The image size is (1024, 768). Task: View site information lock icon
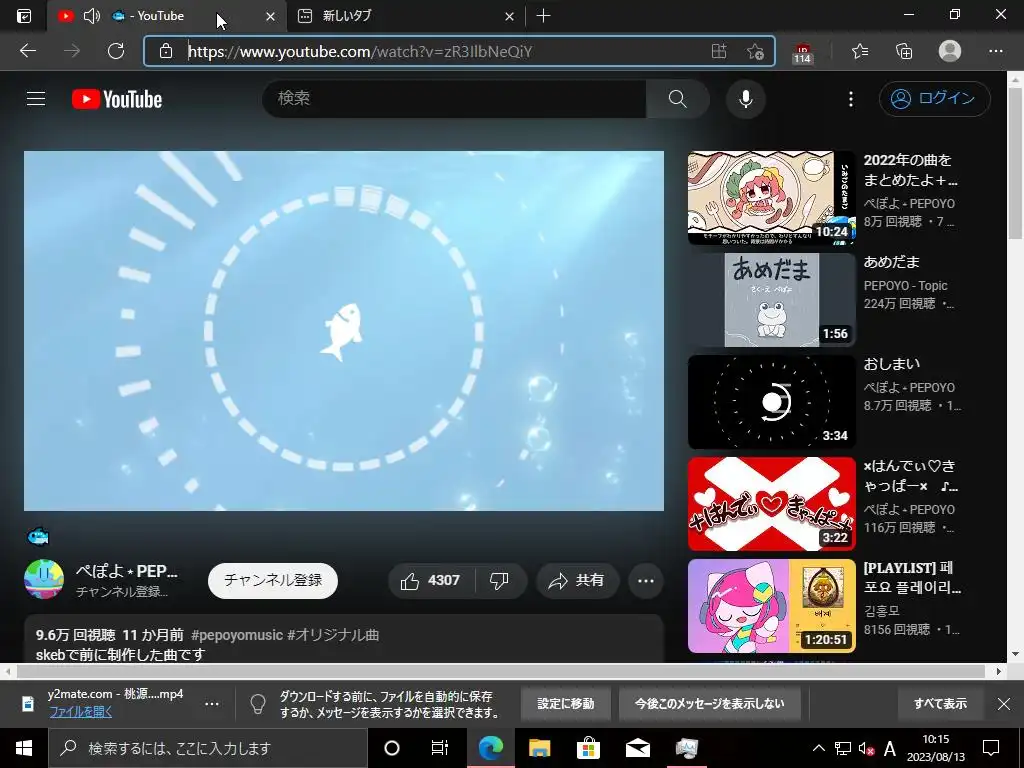tap(166, 51)
